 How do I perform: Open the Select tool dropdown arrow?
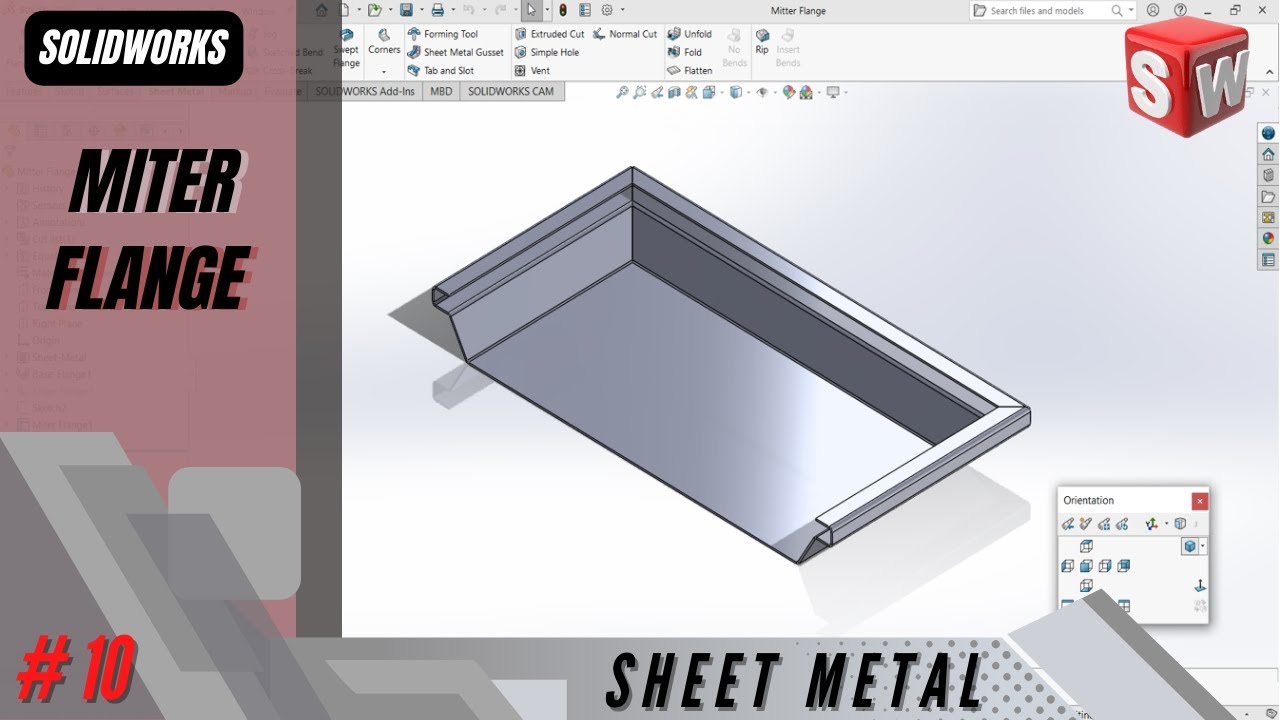[547, 10]
